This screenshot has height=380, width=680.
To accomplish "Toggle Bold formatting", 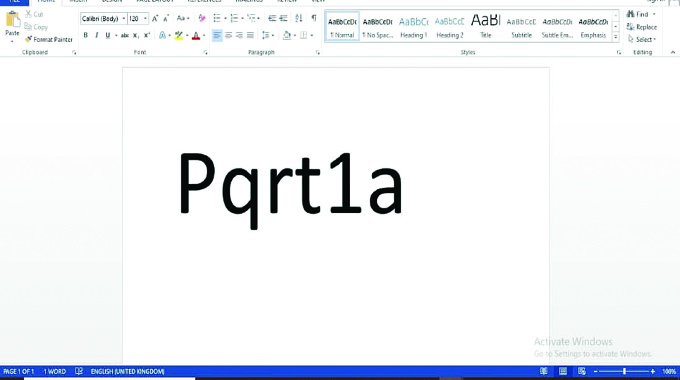I will coord(85,36).
